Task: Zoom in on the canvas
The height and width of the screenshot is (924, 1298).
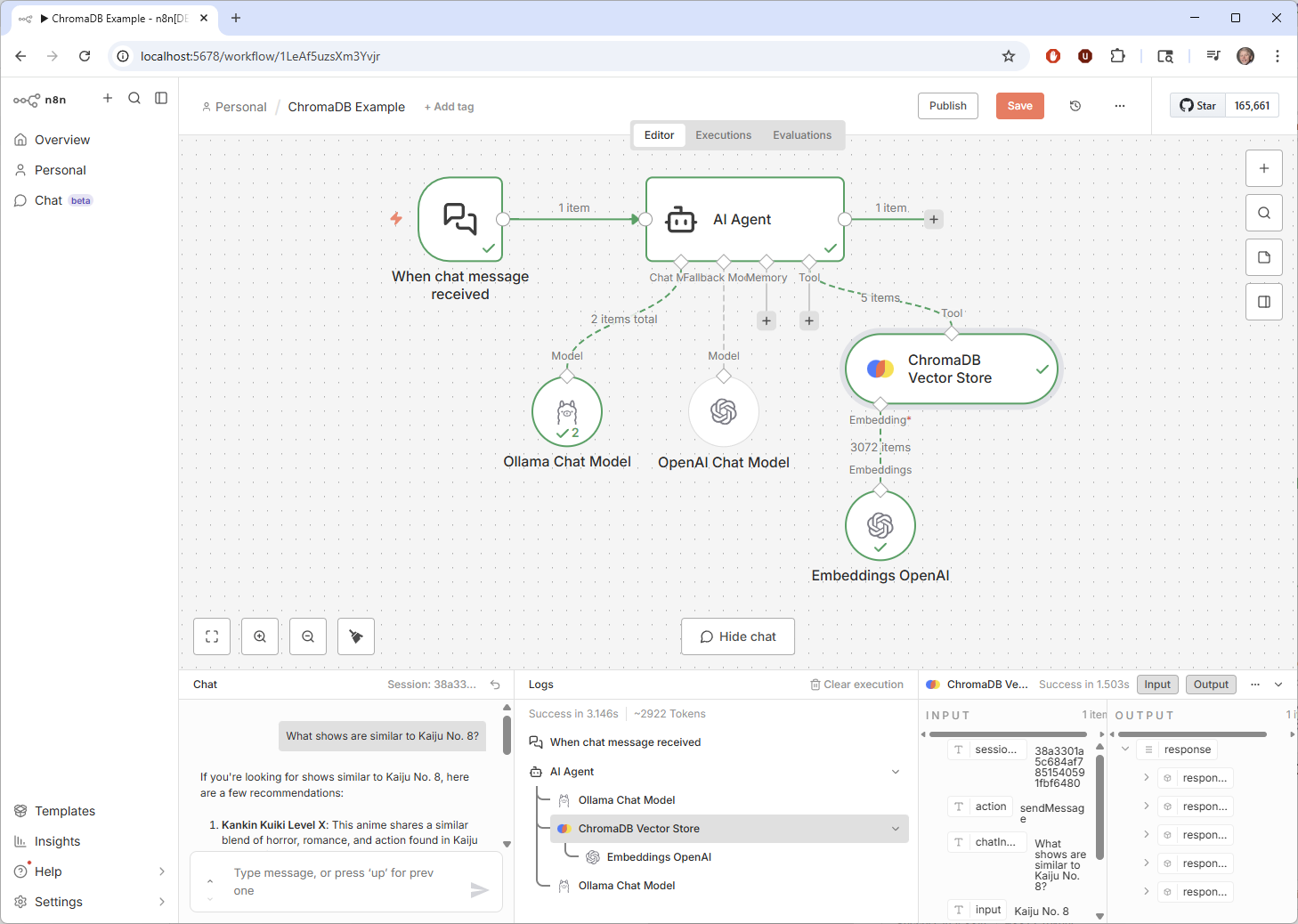Action: (260, 636)
